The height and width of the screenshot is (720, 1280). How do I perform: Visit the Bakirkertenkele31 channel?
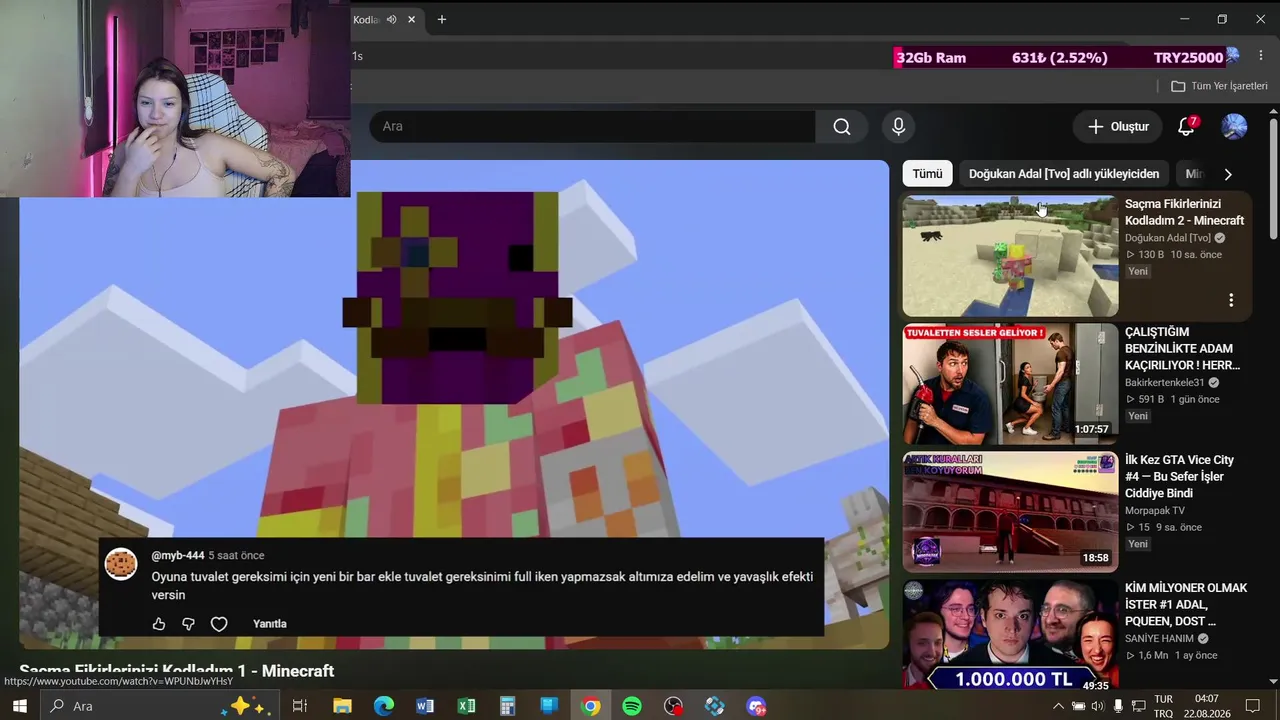tap(1165, 383)
